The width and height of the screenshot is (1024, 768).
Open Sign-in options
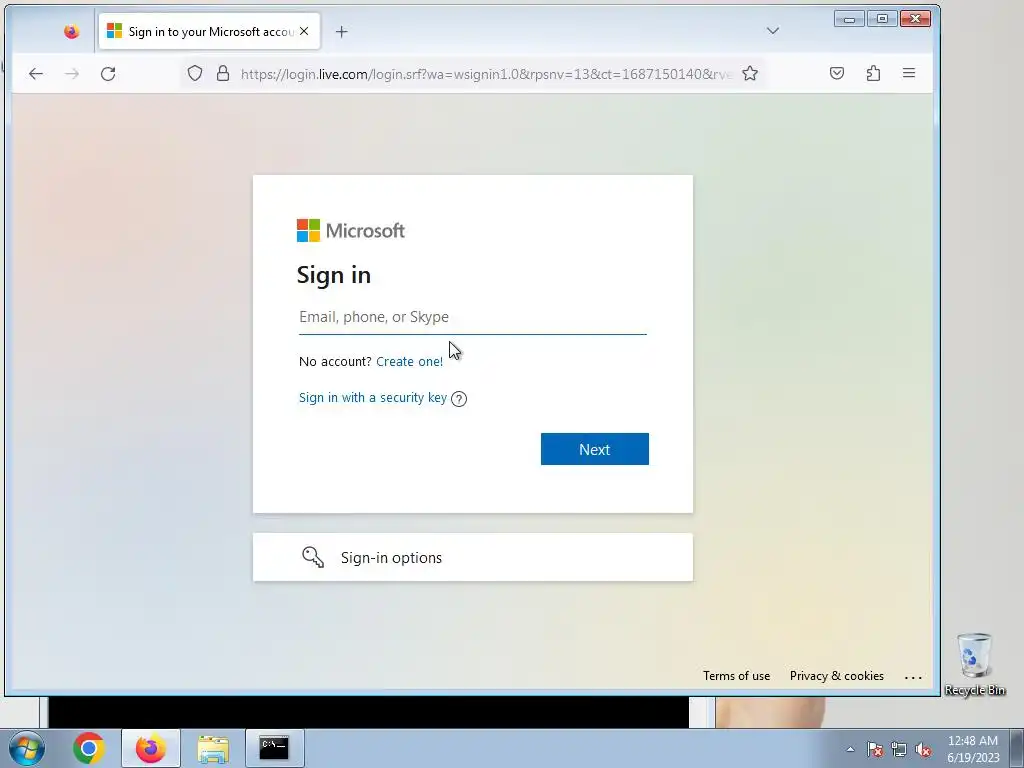pyautogui.click(x=473, y=557)
